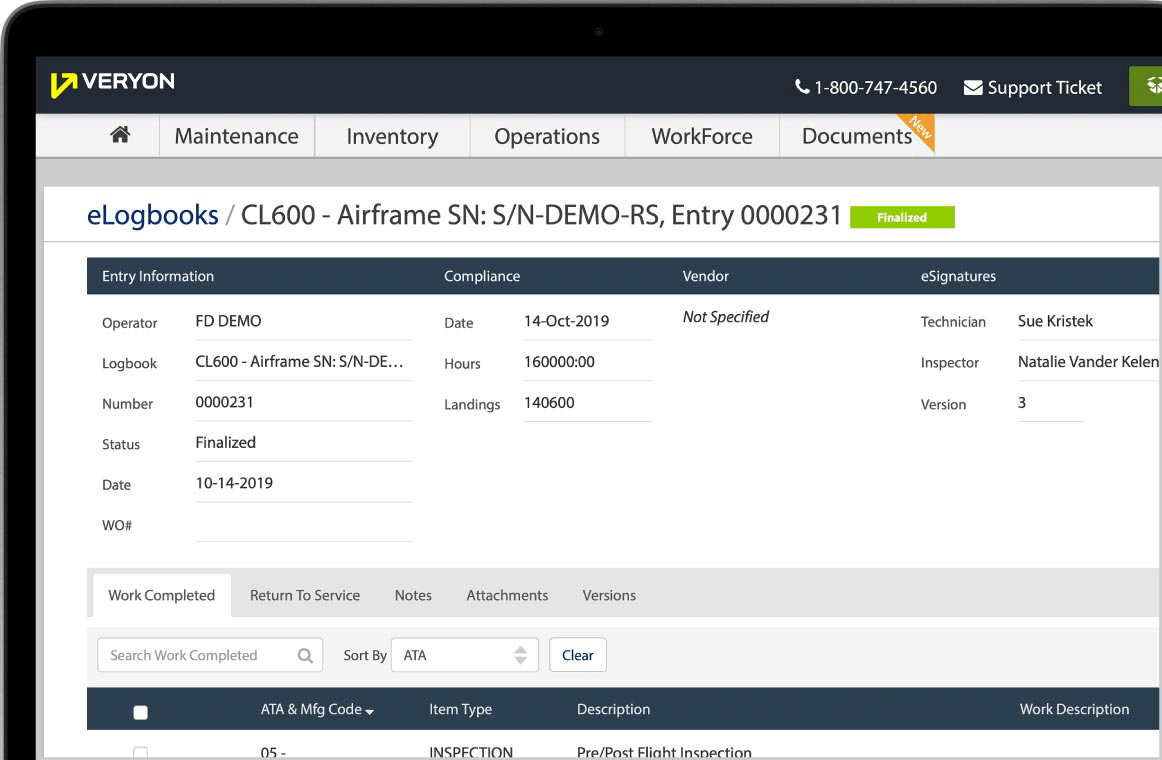
Task: Open the green package icon in top right
Action: [x=1153, y=86]
